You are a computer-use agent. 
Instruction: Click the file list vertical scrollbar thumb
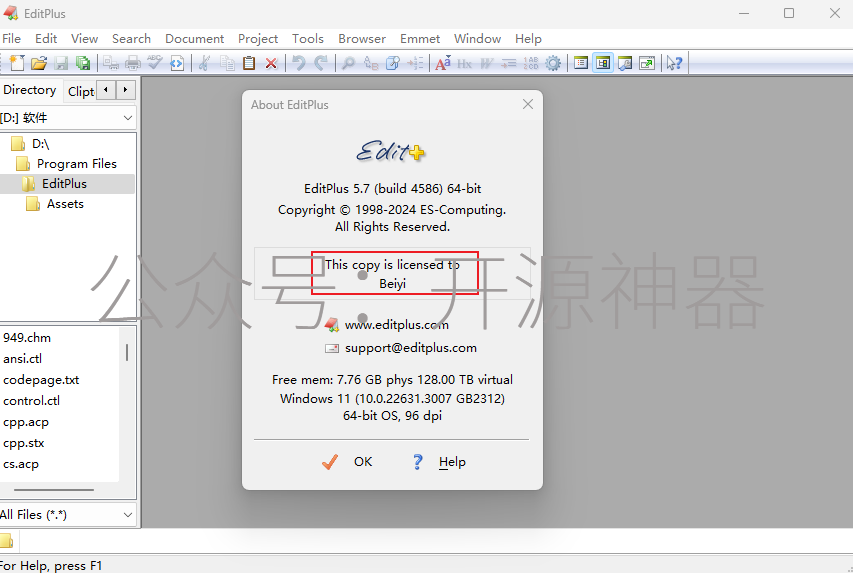coord(127,352)
